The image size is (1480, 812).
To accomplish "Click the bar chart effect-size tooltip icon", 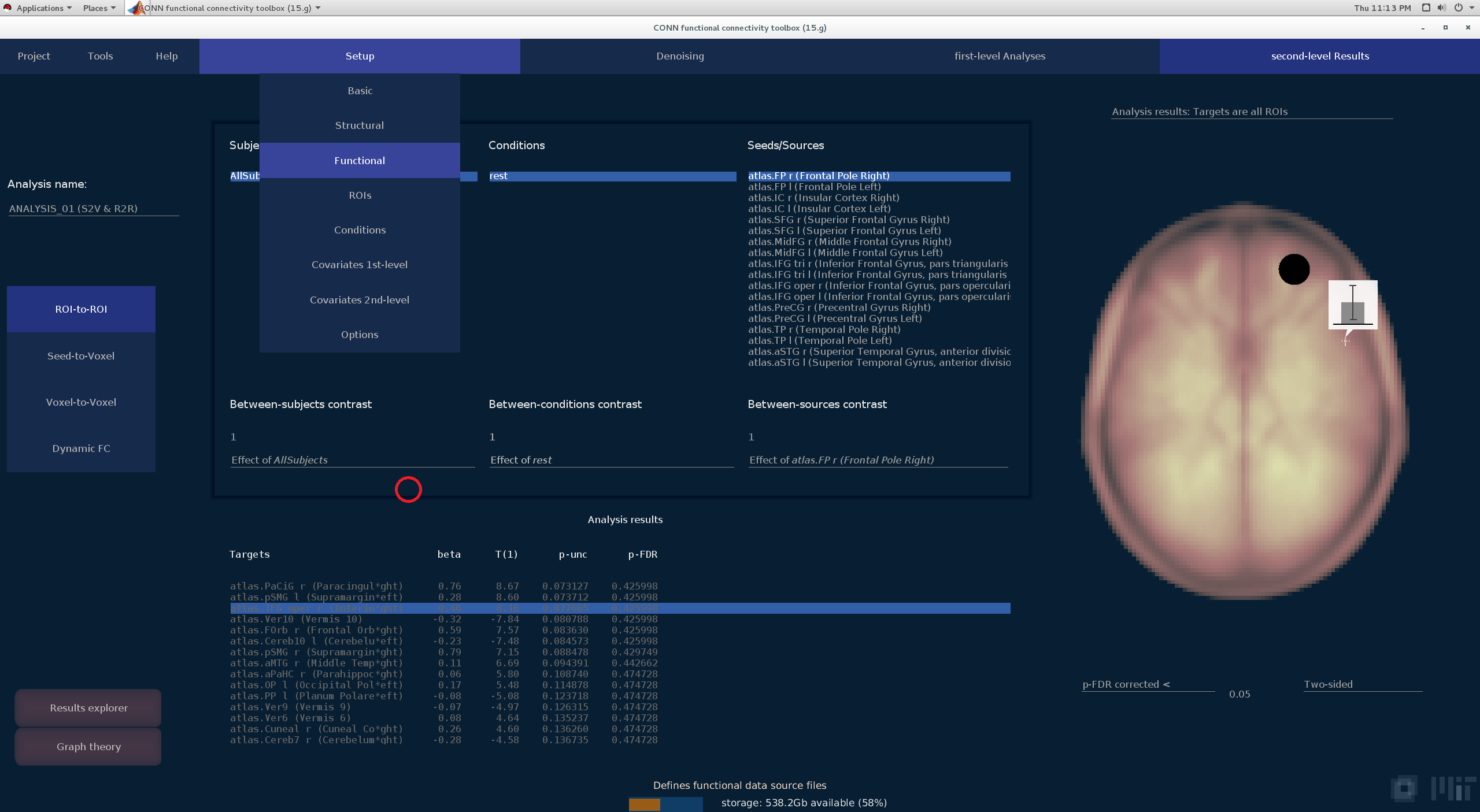I will [1352, 305].
